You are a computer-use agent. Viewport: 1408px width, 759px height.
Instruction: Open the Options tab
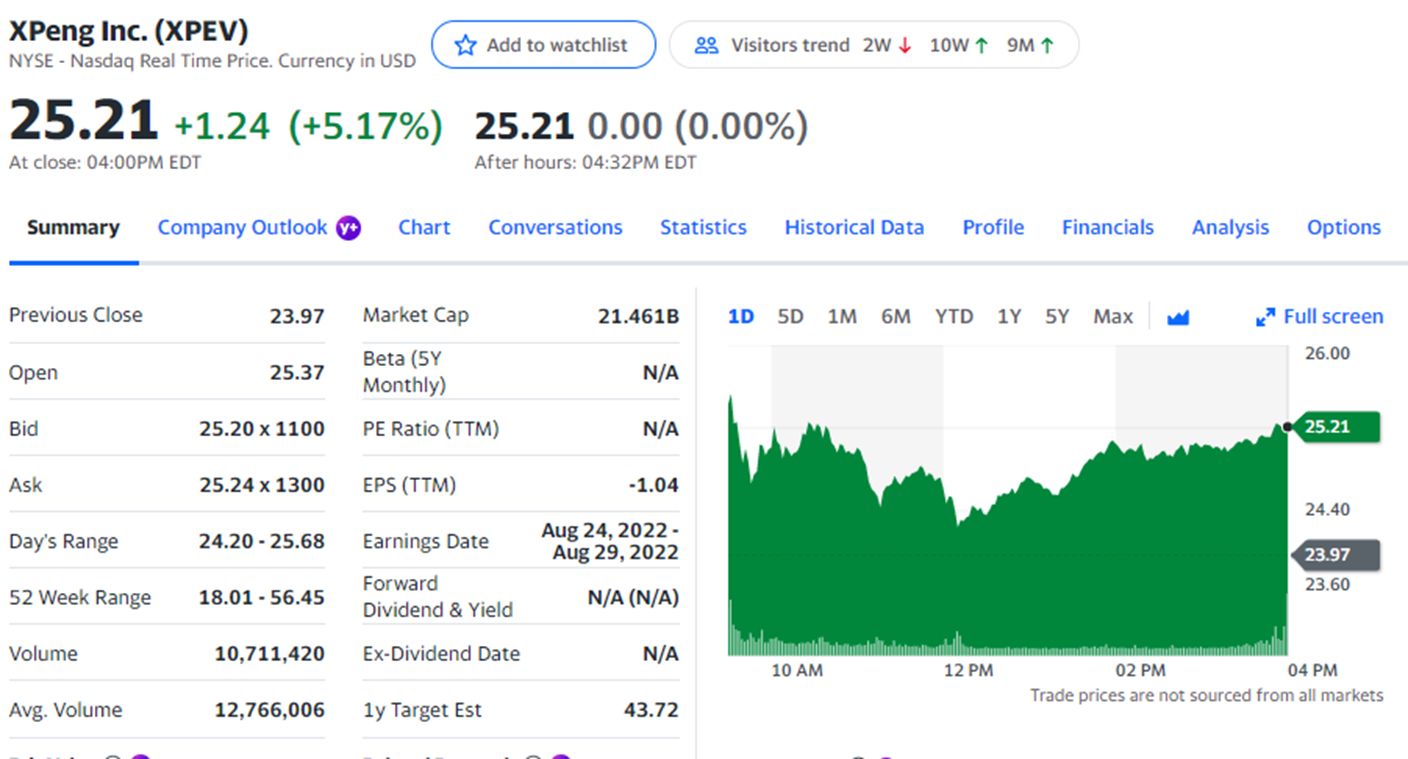coord(1344,228)
